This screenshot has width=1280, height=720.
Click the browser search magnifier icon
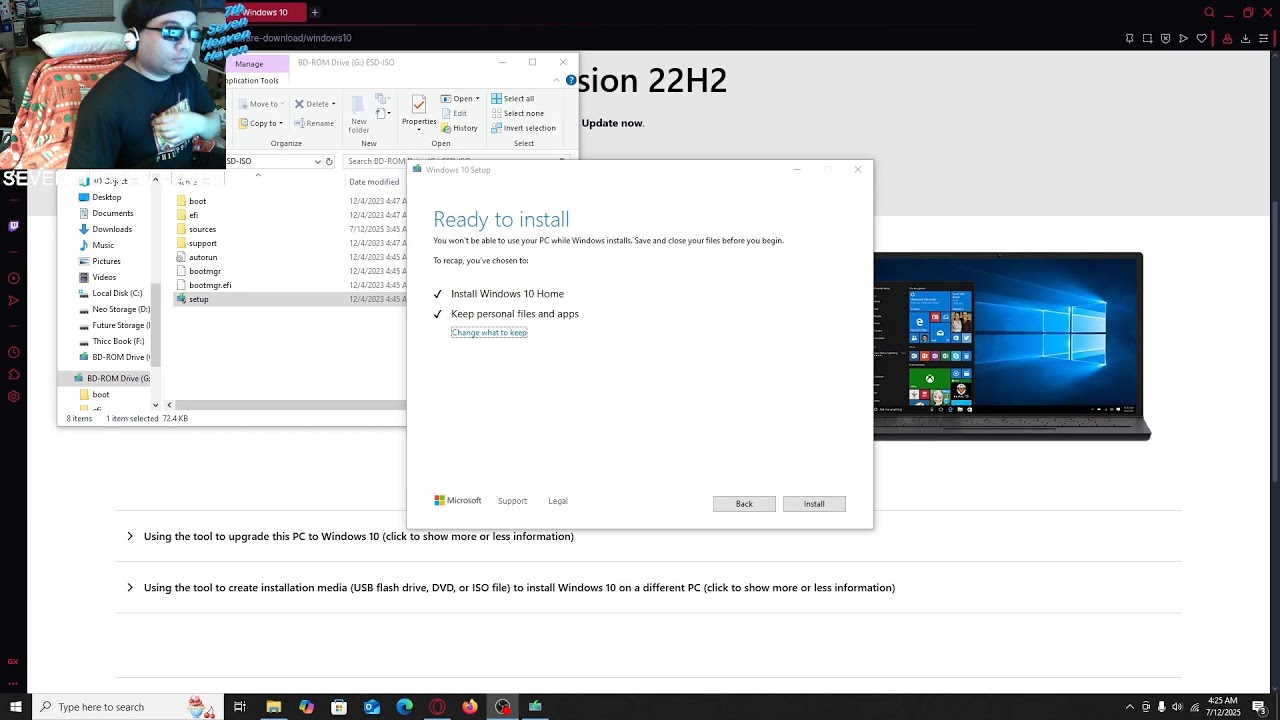point(1209,13)
